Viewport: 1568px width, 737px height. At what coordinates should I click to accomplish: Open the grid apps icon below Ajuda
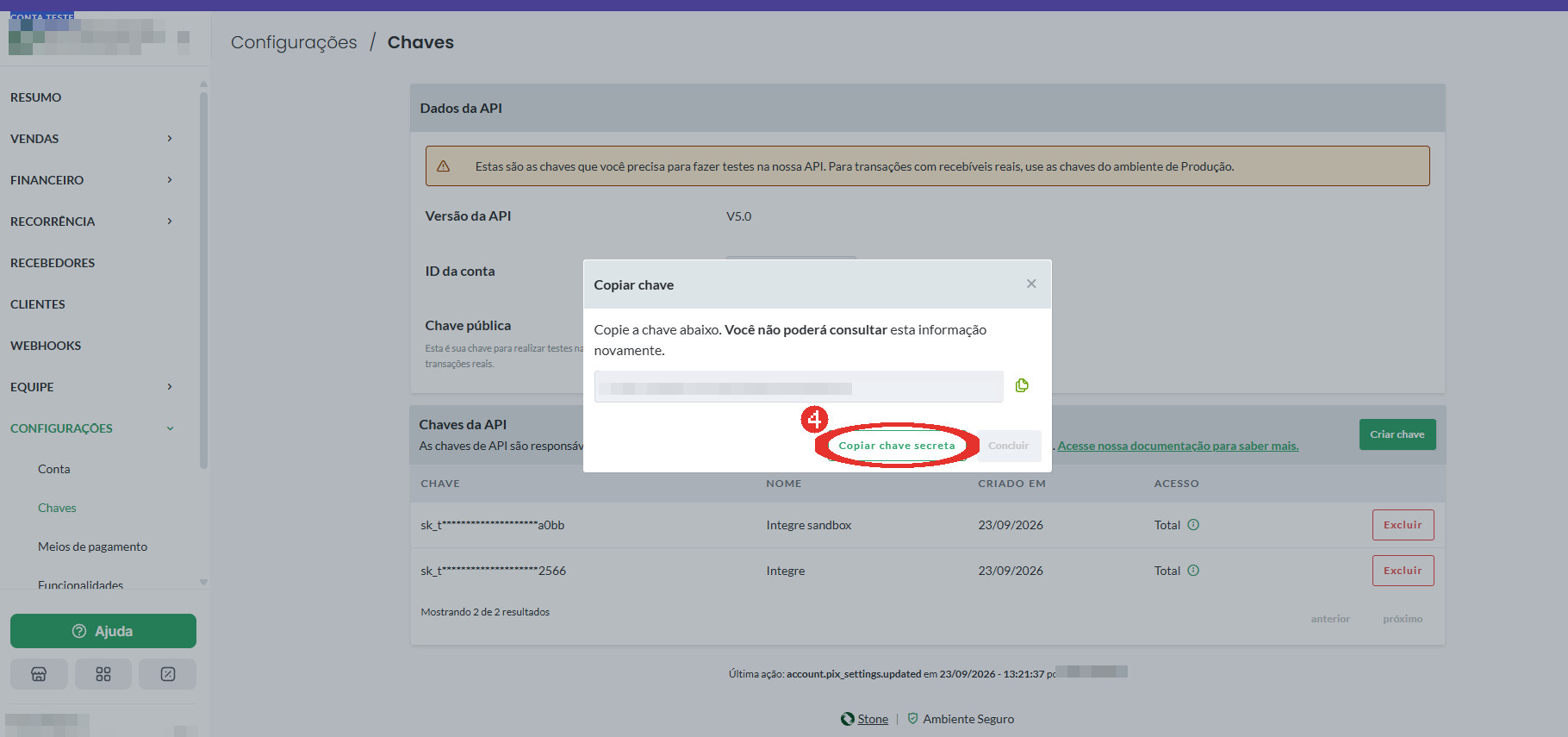coord(103,674)
